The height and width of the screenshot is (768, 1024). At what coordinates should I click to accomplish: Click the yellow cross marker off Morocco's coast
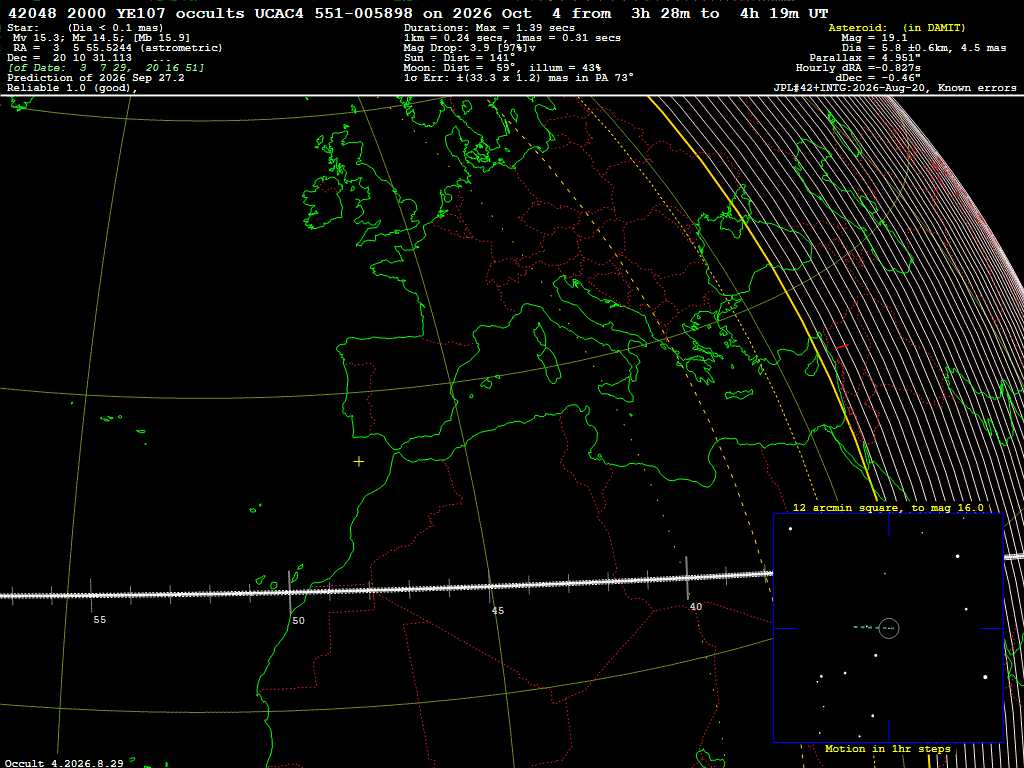pos(359,462)
